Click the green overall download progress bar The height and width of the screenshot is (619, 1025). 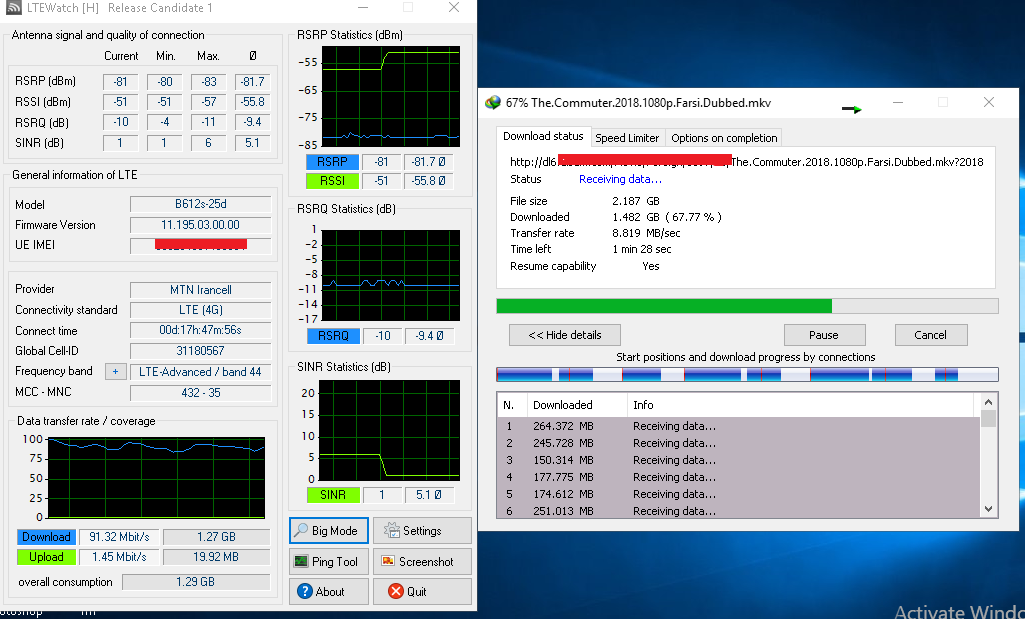click(x=747, y=306)
